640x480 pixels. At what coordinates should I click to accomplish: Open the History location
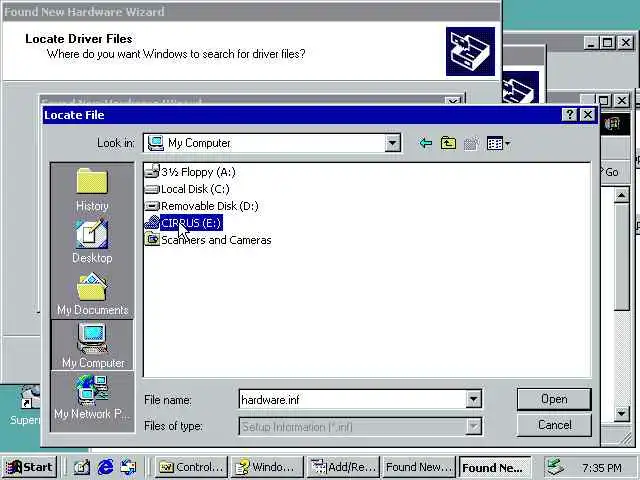point(92,190)
